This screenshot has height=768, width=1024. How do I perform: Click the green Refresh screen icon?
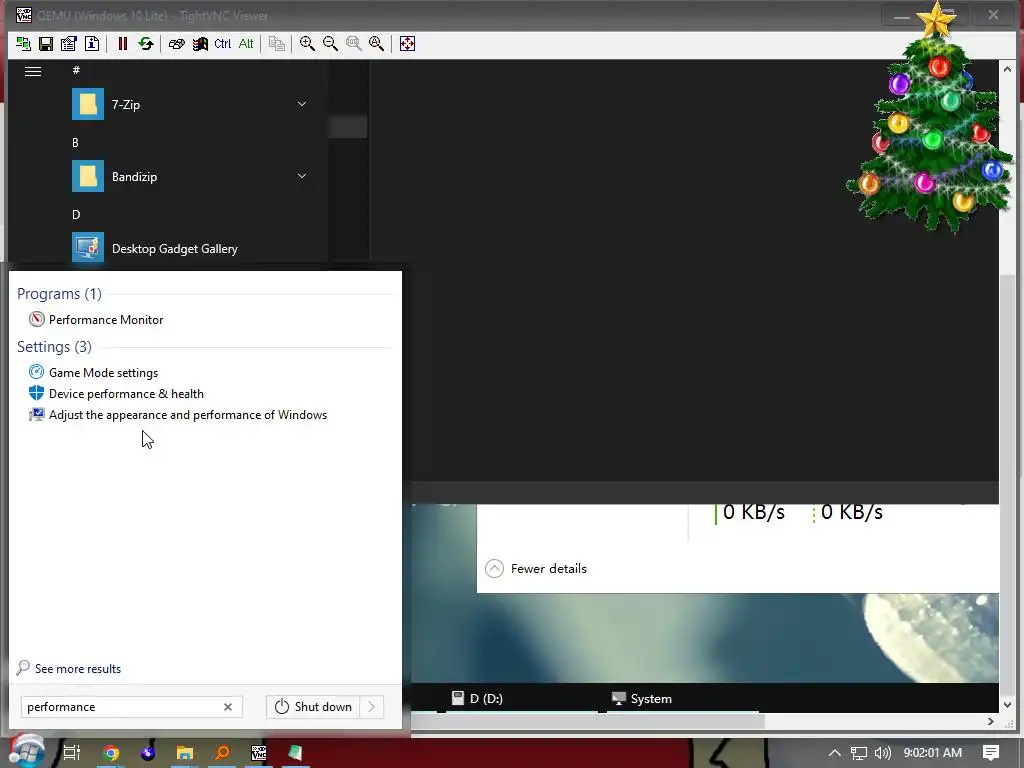[146, 44]
